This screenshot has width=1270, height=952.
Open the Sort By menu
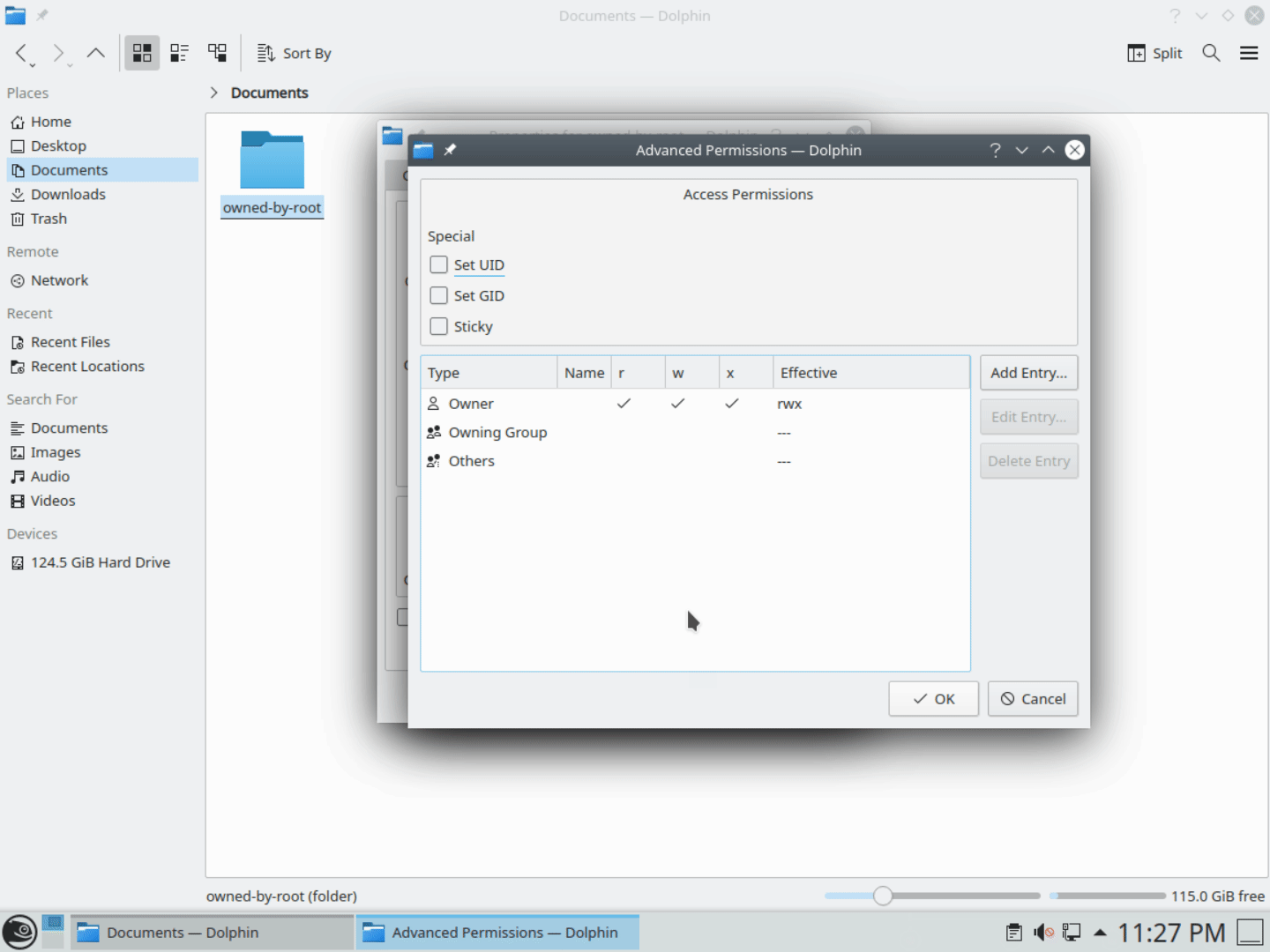[295, 53]
